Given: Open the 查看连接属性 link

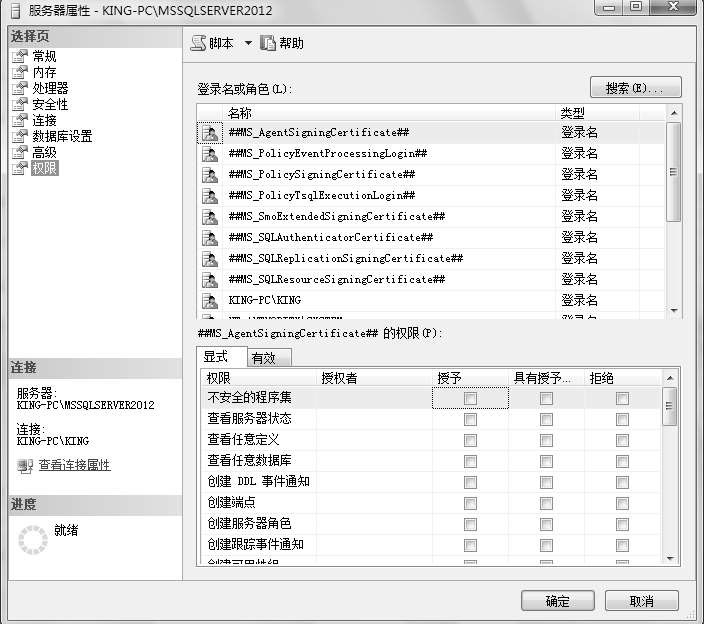Looking at the screenshot, I should tap(74, 465).
